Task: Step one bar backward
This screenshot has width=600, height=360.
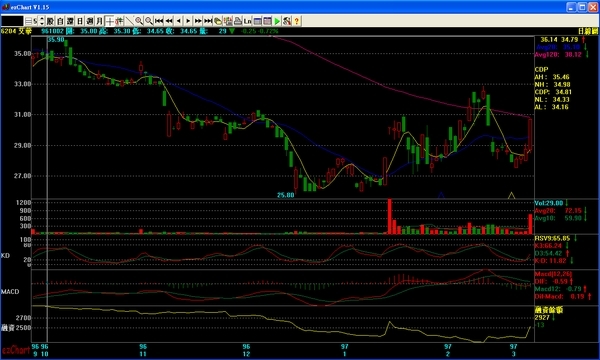Action: (178, 21)
